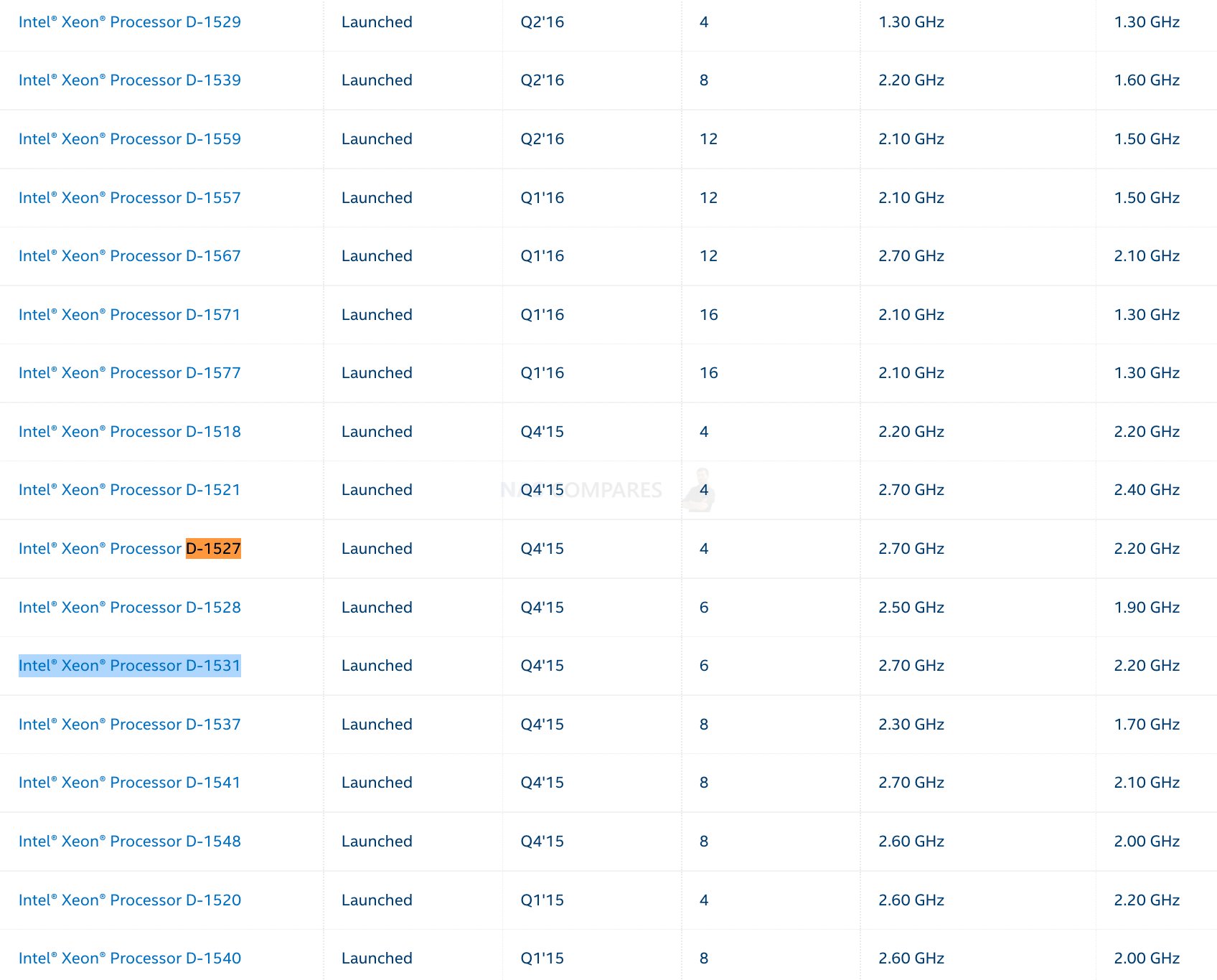Open the Intel Xeon Processor D-1548 link
This screenshot has height=980, width=1217.
click(130, 842)
